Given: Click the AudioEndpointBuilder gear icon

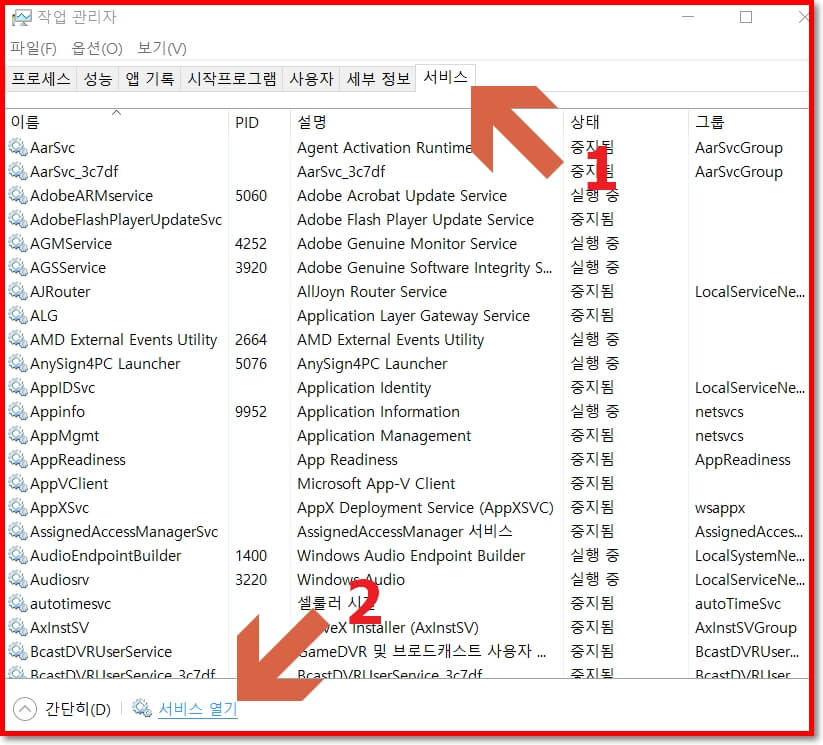Looking at the screenshot, I should (18, 555).
